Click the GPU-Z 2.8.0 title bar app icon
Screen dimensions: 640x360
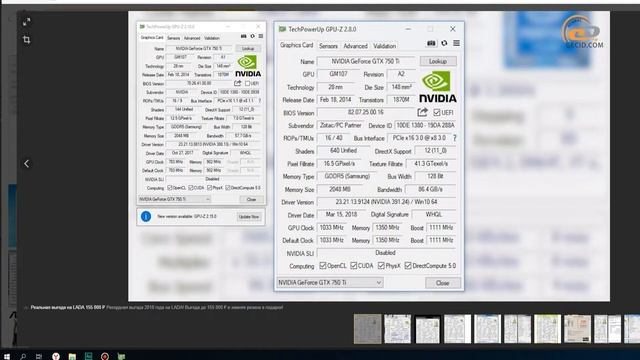(282, 29)
